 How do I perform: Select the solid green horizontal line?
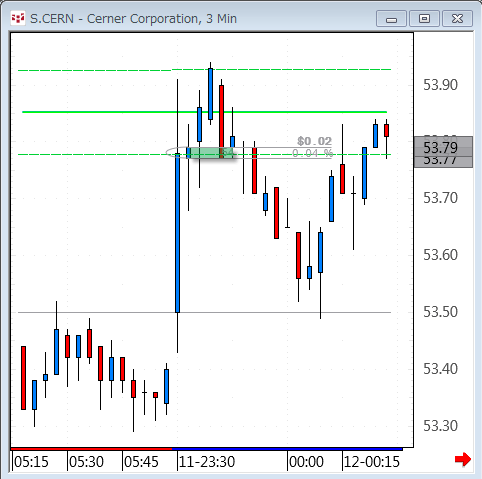click(204, 112)
